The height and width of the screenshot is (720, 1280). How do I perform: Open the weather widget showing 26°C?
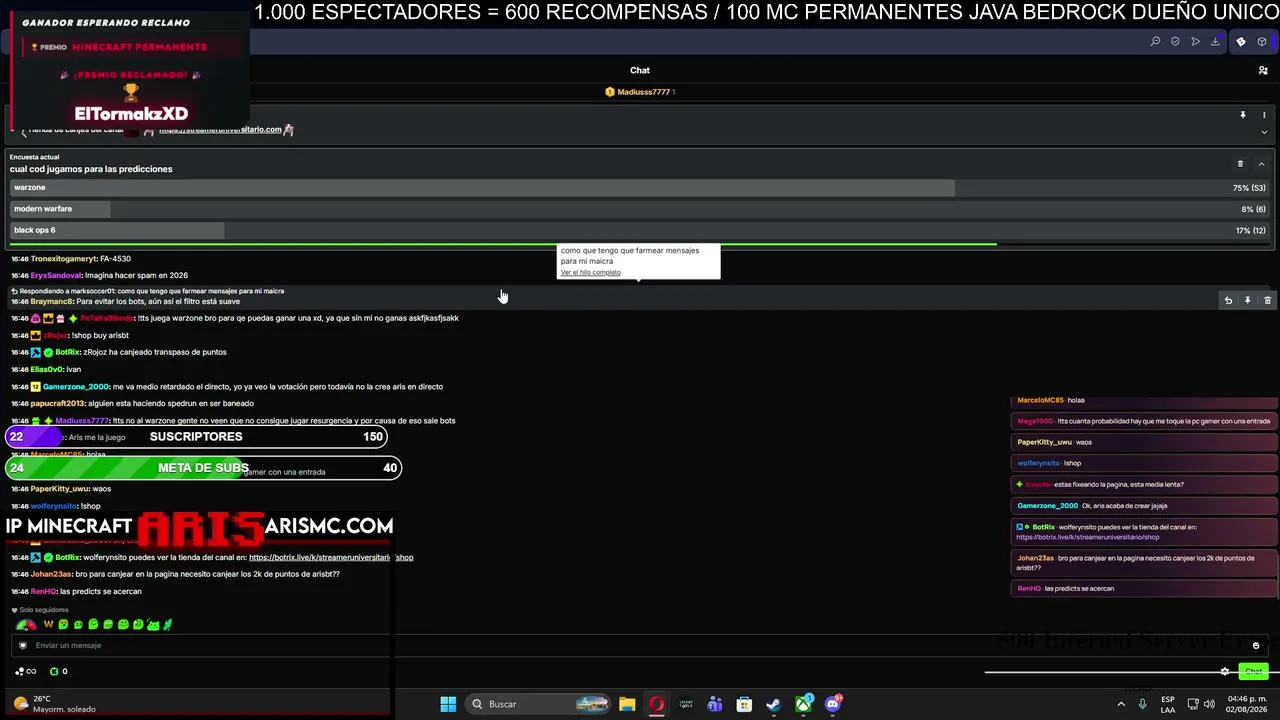(55, 704)
